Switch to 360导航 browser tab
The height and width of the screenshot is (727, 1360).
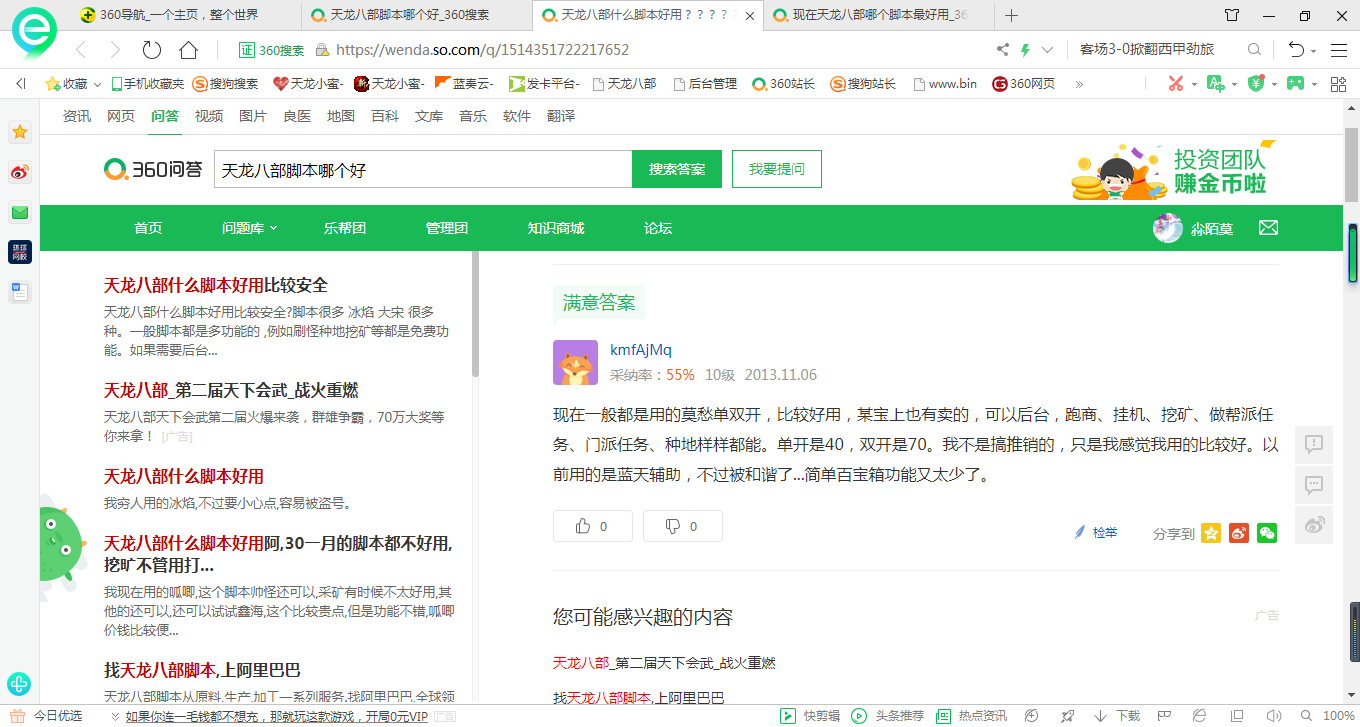point(185,15)
